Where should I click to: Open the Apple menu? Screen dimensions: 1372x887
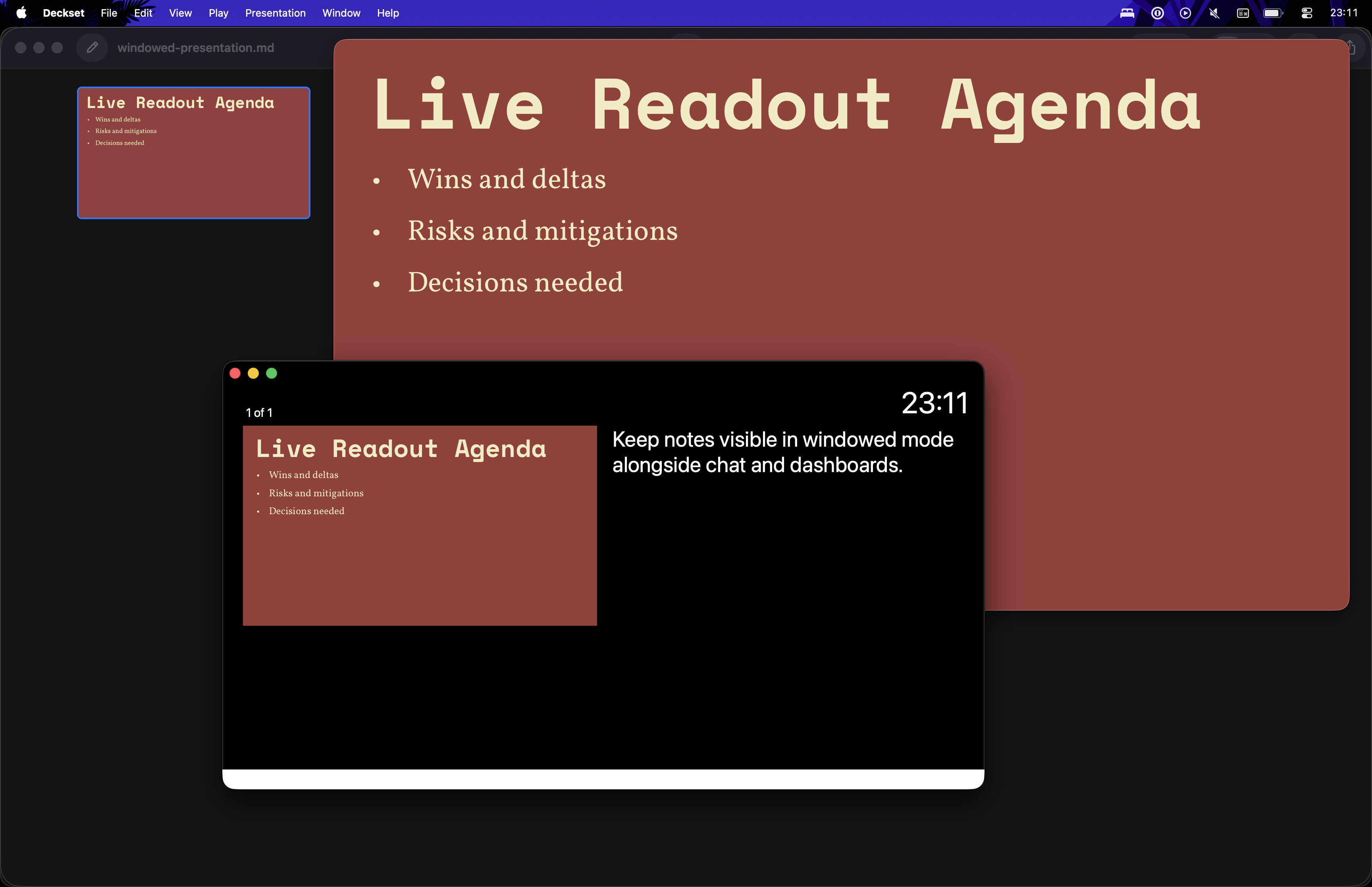click(21, 13)
